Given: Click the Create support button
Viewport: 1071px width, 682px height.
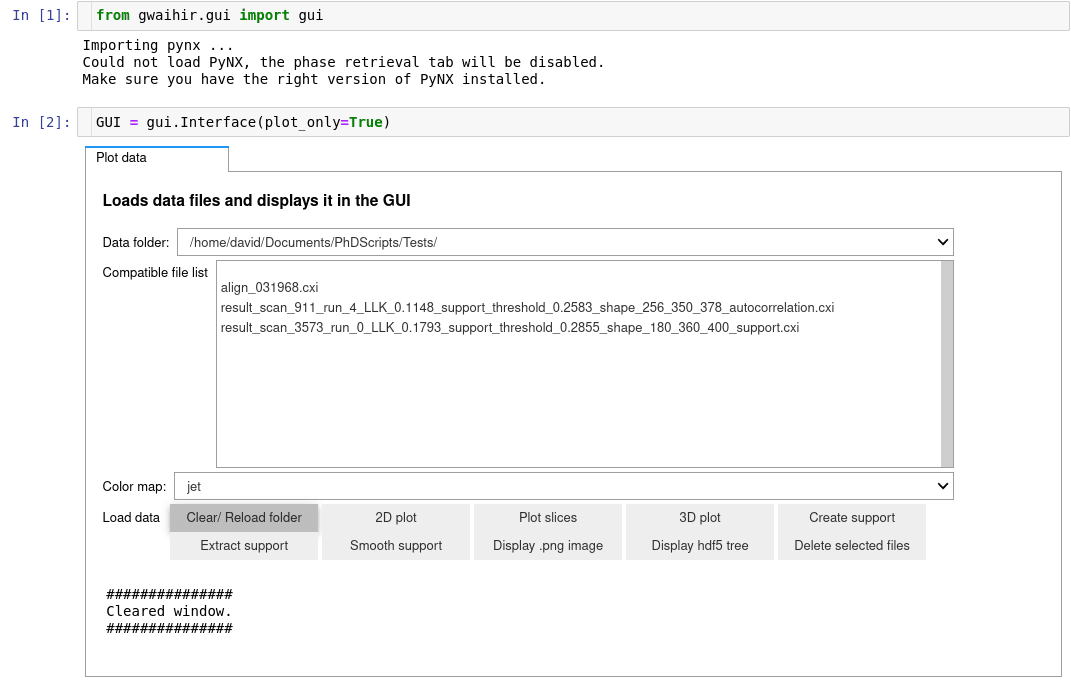Looking at the screenshot, I should tap(852, 518).
